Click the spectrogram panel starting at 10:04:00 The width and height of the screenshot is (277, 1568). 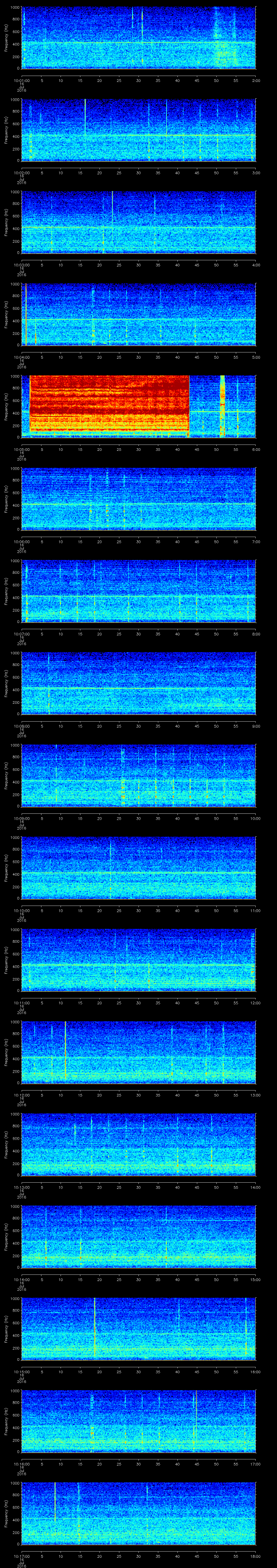[139, 314]
